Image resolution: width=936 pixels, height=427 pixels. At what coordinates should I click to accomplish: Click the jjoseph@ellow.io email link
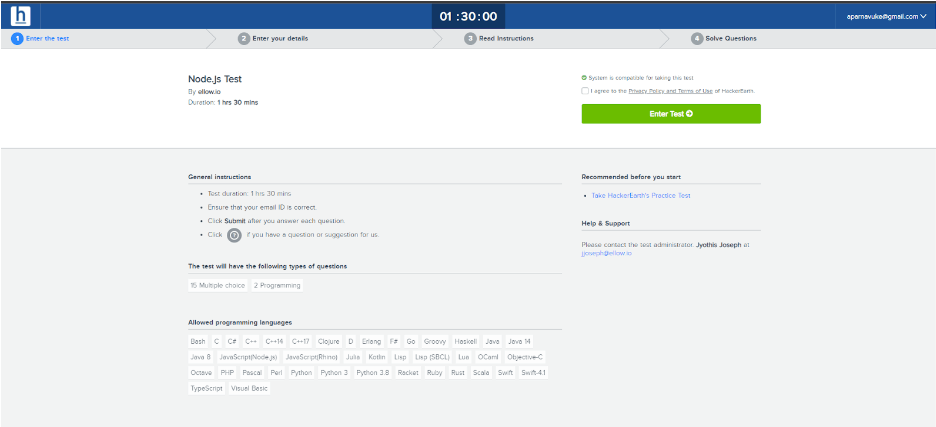coord(606,253)
